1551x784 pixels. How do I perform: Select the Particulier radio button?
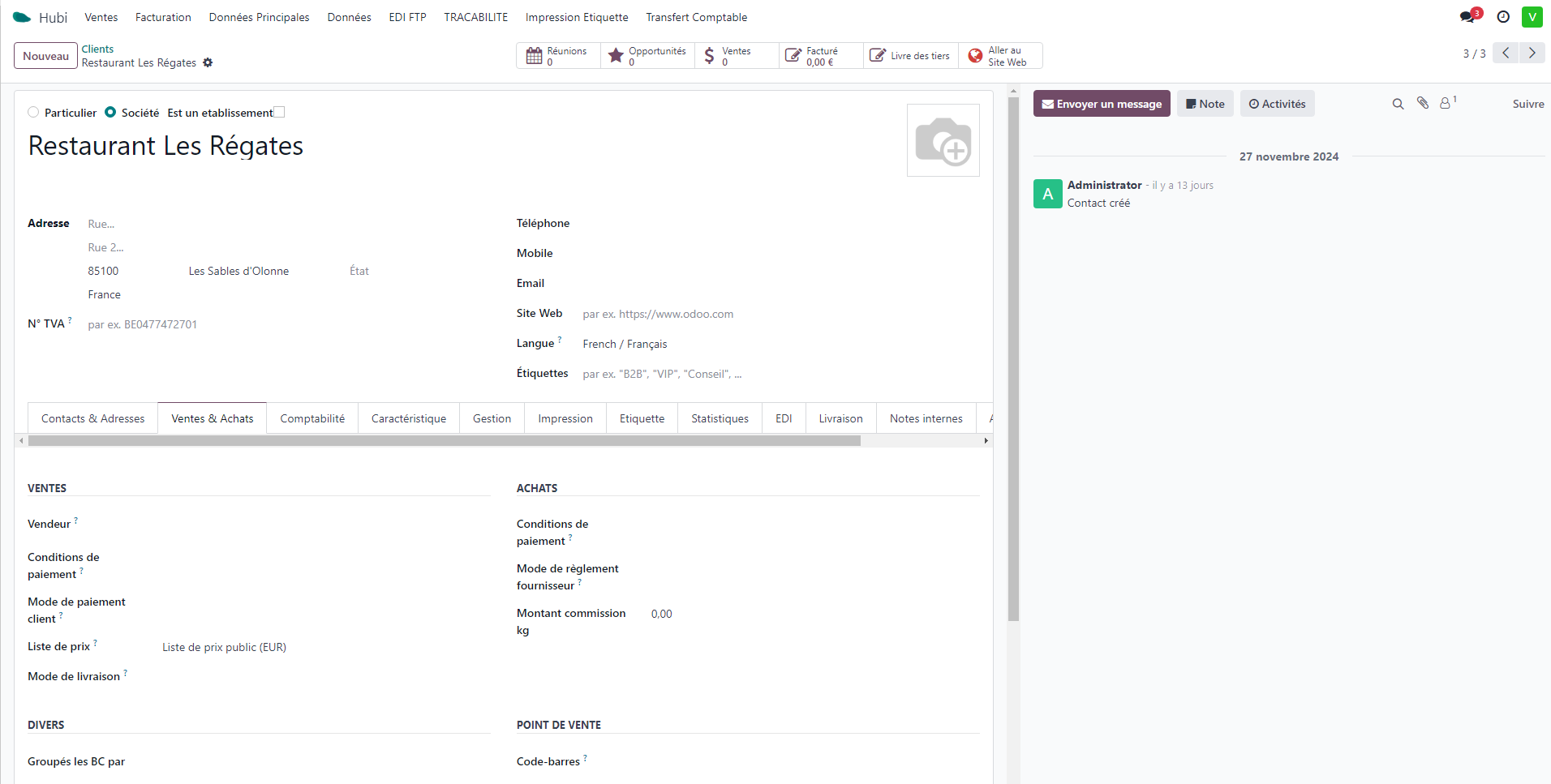pos(33,112)
